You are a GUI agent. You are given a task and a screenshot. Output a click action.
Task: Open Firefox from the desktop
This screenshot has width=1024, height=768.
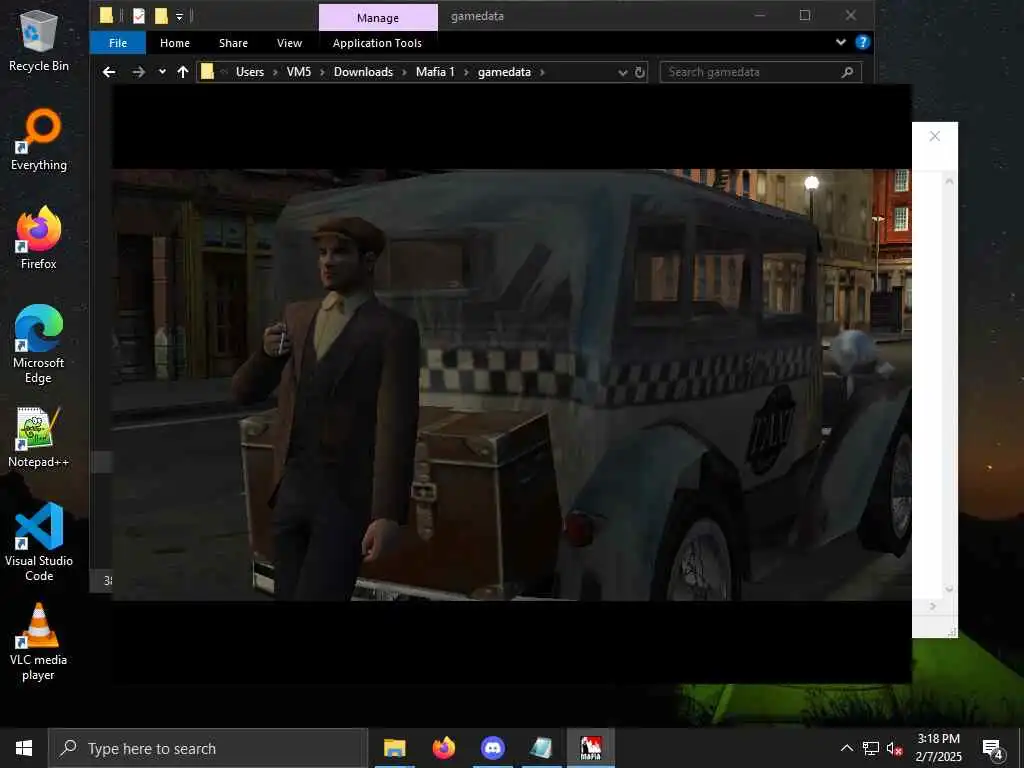point(39,238)
